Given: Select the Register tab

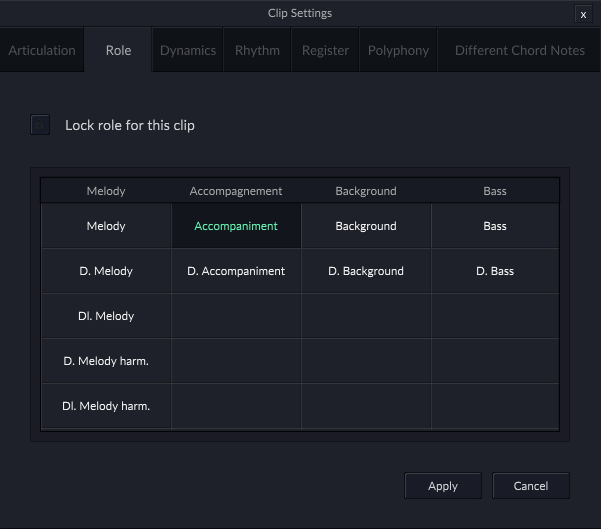Looking at the screenshot, I should pyautogui.click(x=325, y=51).
